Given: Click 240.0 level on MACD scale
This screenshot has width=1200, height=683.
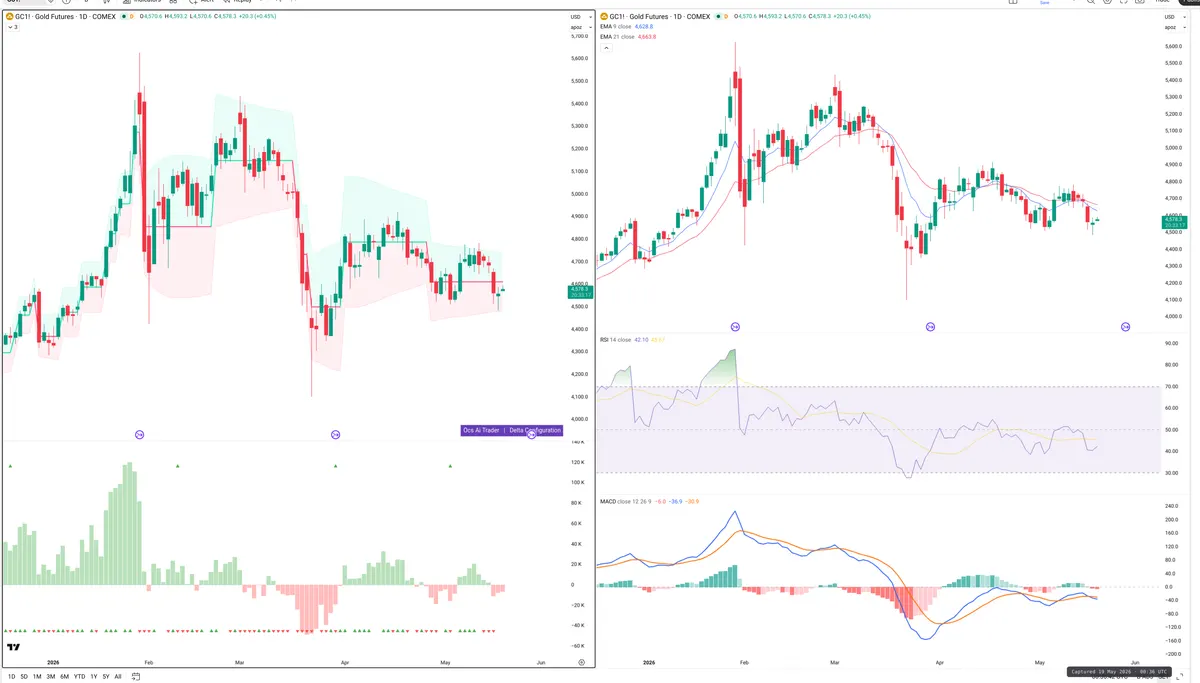Looking at the screenshot, I should (x=1172, y=506).
